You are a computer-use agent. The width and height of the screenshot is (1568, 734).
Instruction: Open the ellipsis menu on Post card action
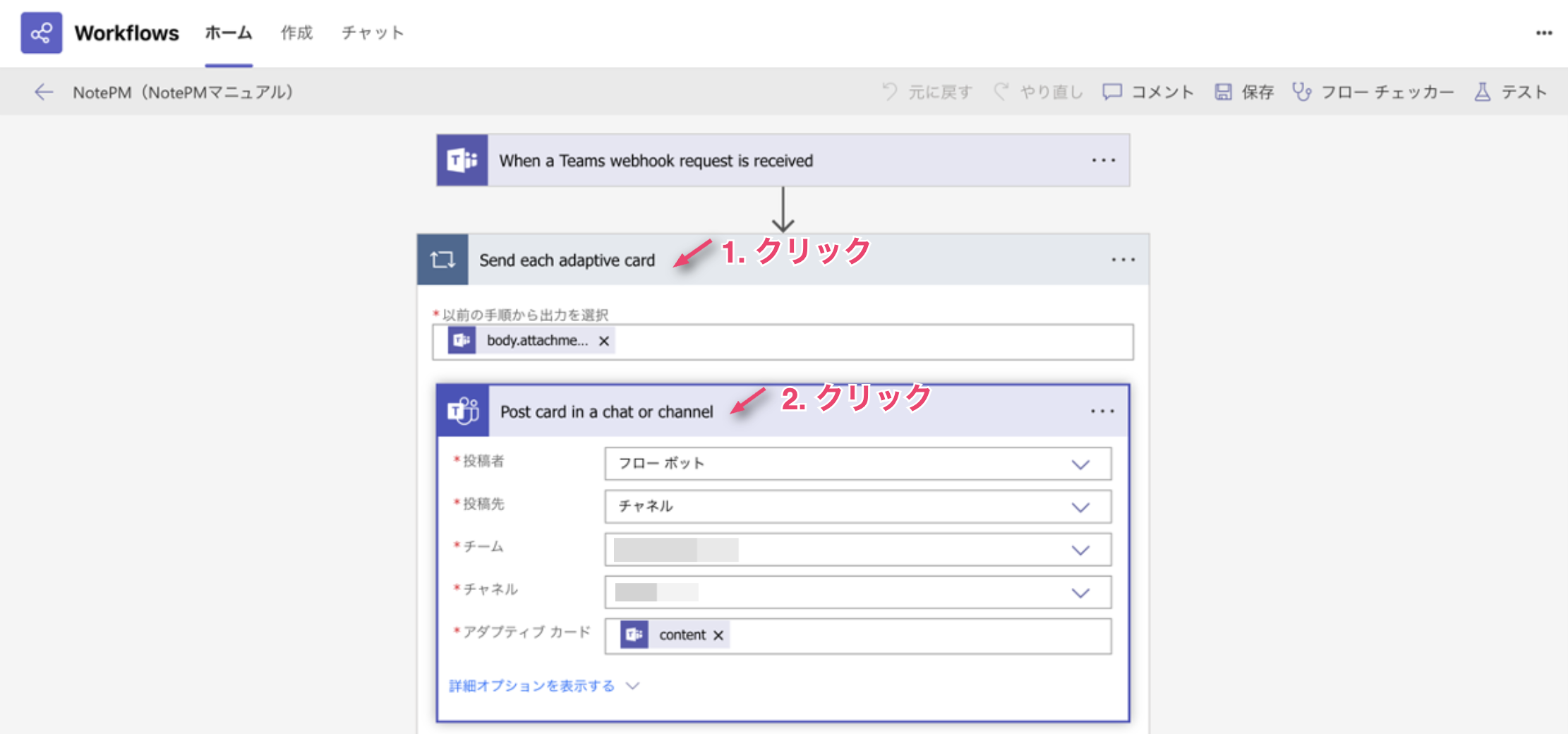tap(1102, 411)
